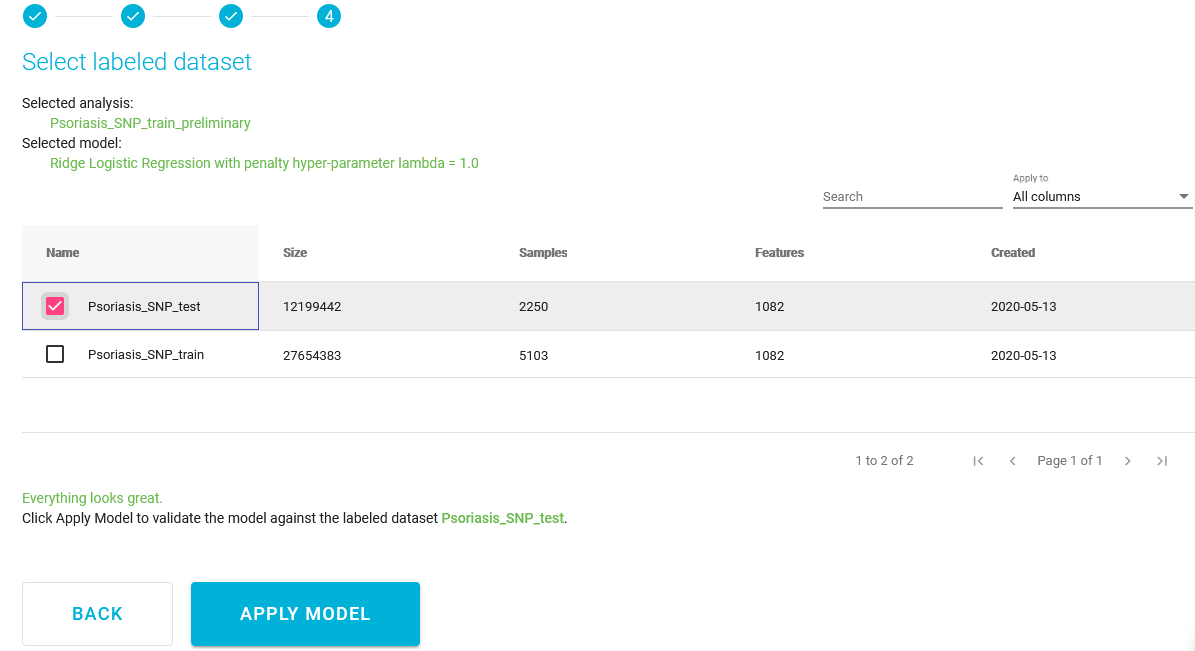The width and height of the screenshot is (1195, 651).
Task: Go to previous page of table
Action: click(1012, 460)
